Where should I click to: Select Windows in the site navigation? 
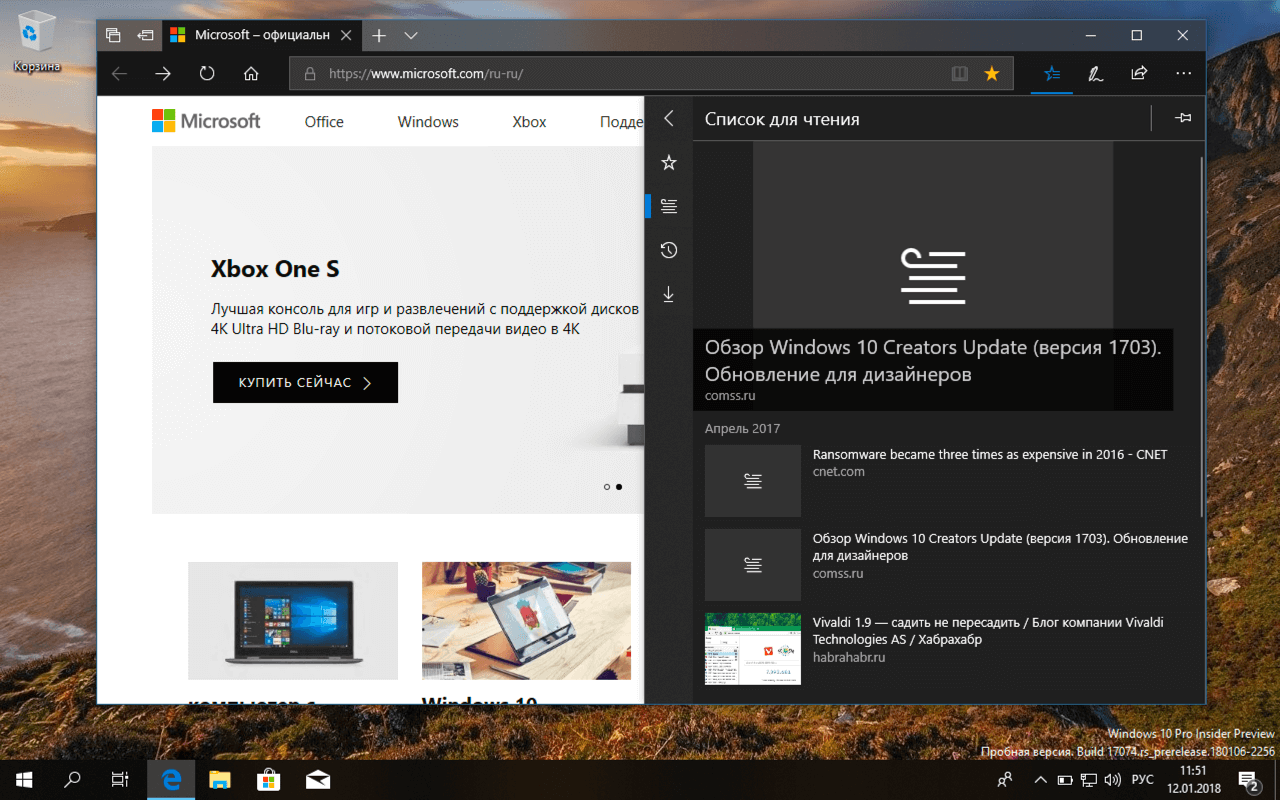(427, 121)
